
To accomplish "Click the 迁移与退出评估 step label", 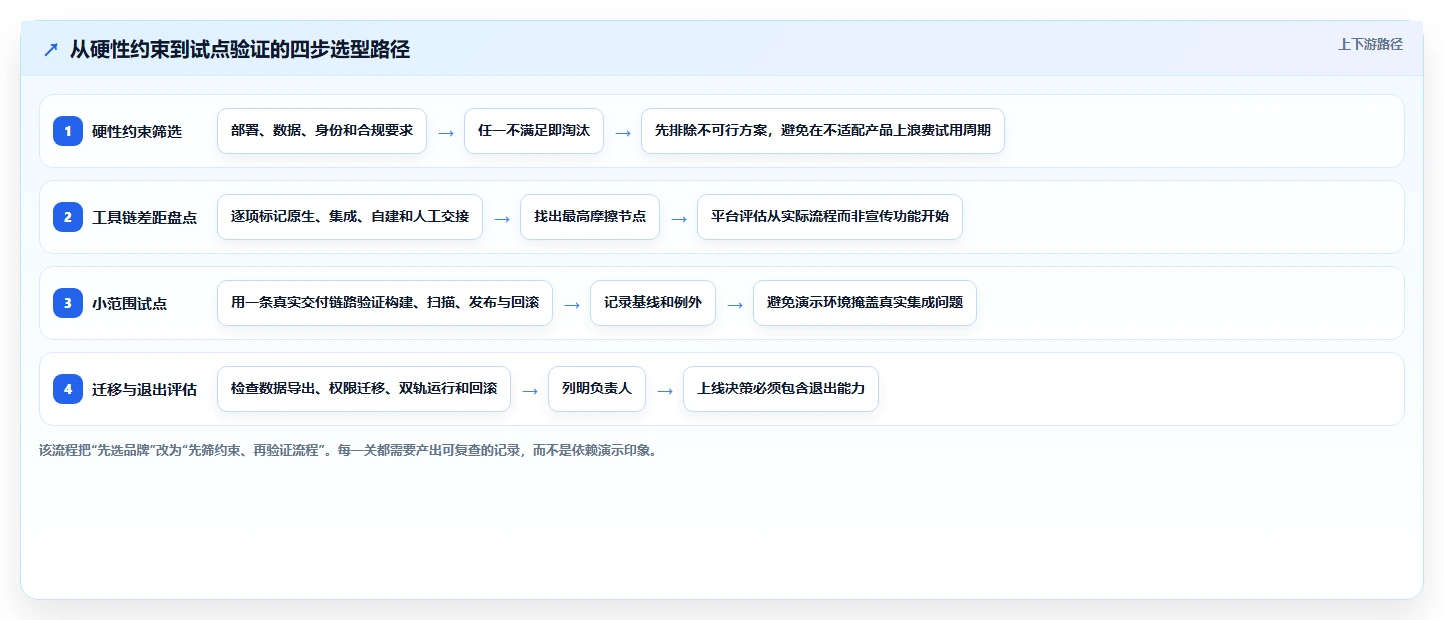I will point(144,389).
